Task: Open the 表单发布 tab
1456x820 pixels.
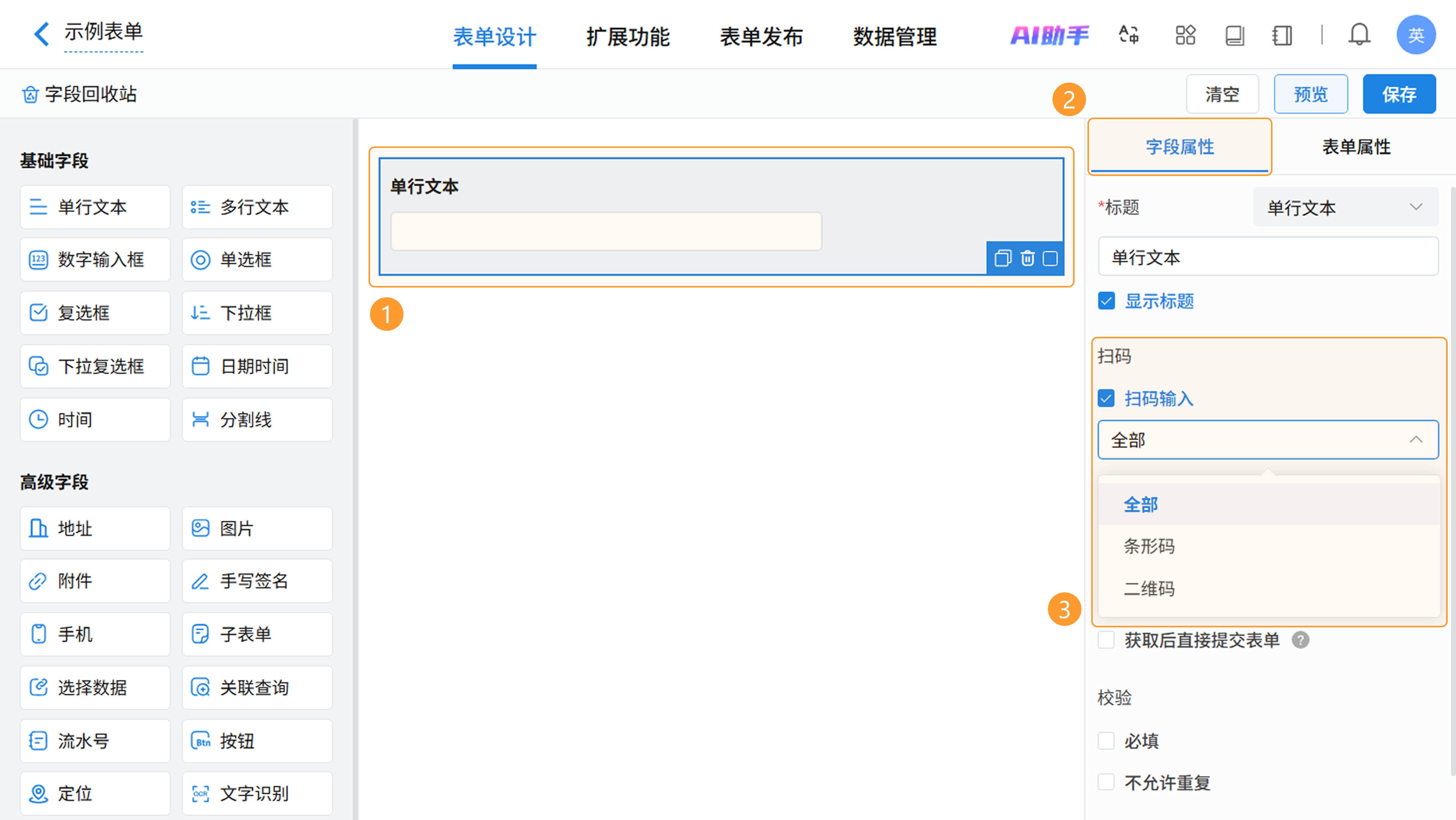Action: (761, 37)
